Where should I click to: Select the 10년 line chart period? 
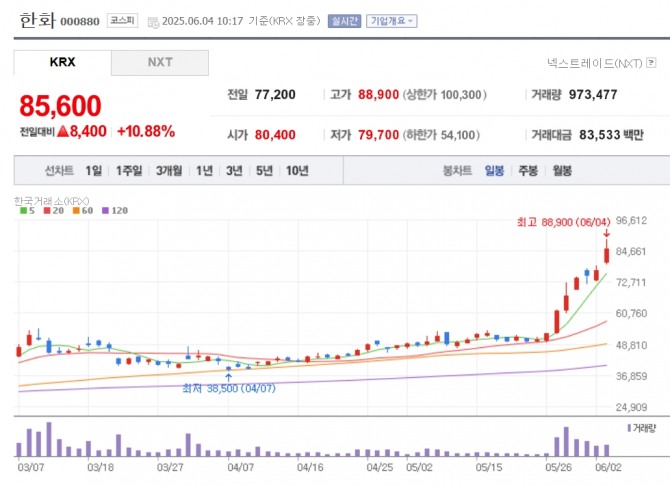pos(297,171)
